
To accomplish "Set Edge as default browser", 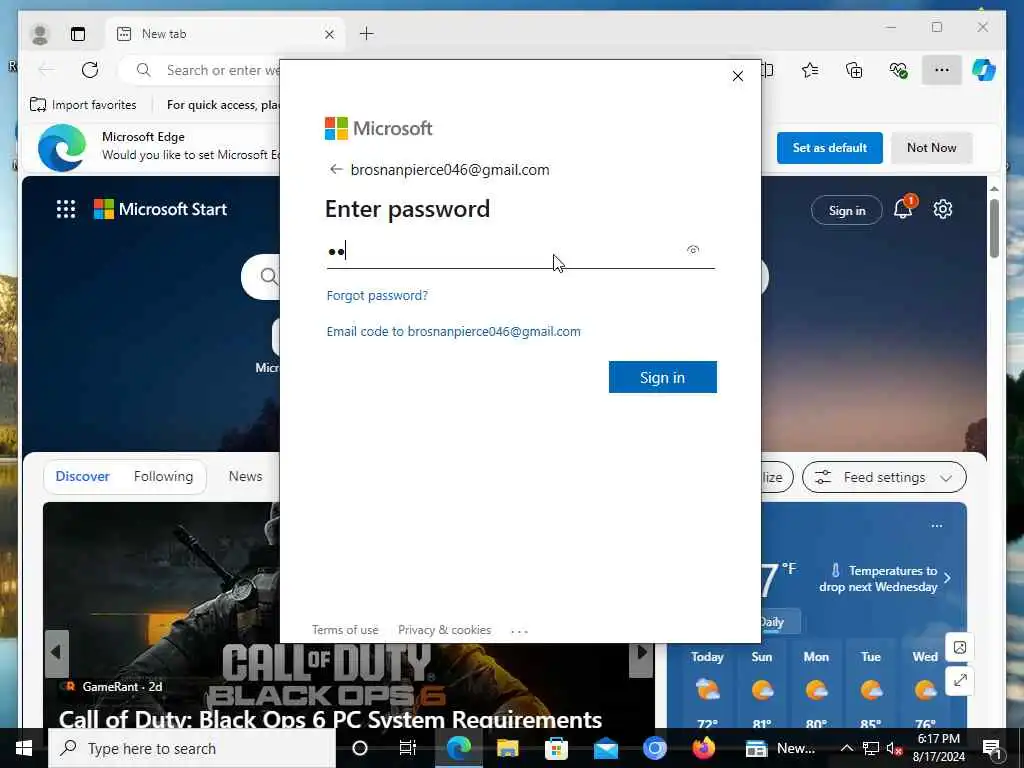I will pyautogui.click(x=829, y=148).
